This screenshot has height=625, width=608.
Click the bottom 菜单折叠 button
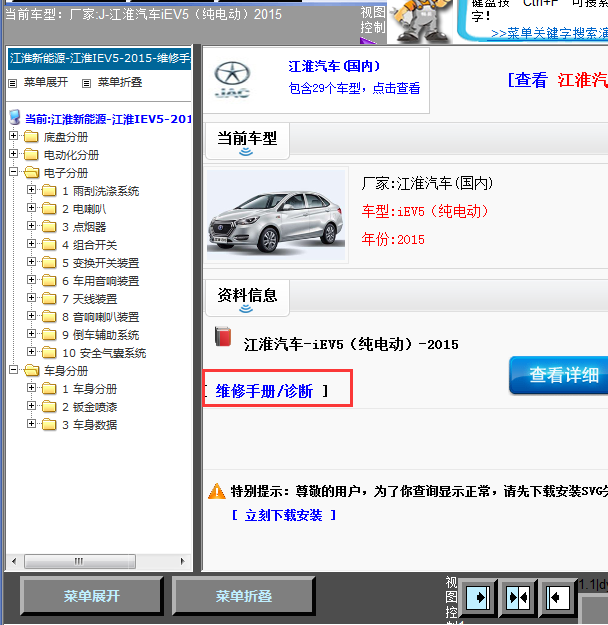tap(244, 596)
